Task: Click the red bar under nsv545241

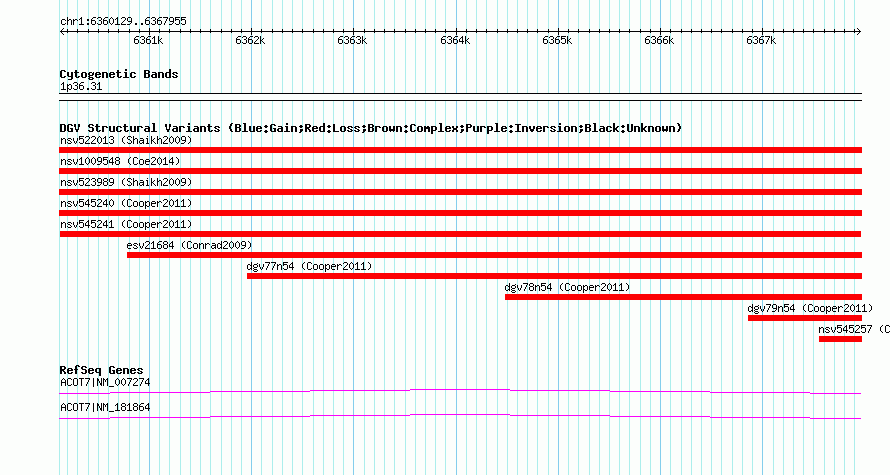Action: [460, 234]
